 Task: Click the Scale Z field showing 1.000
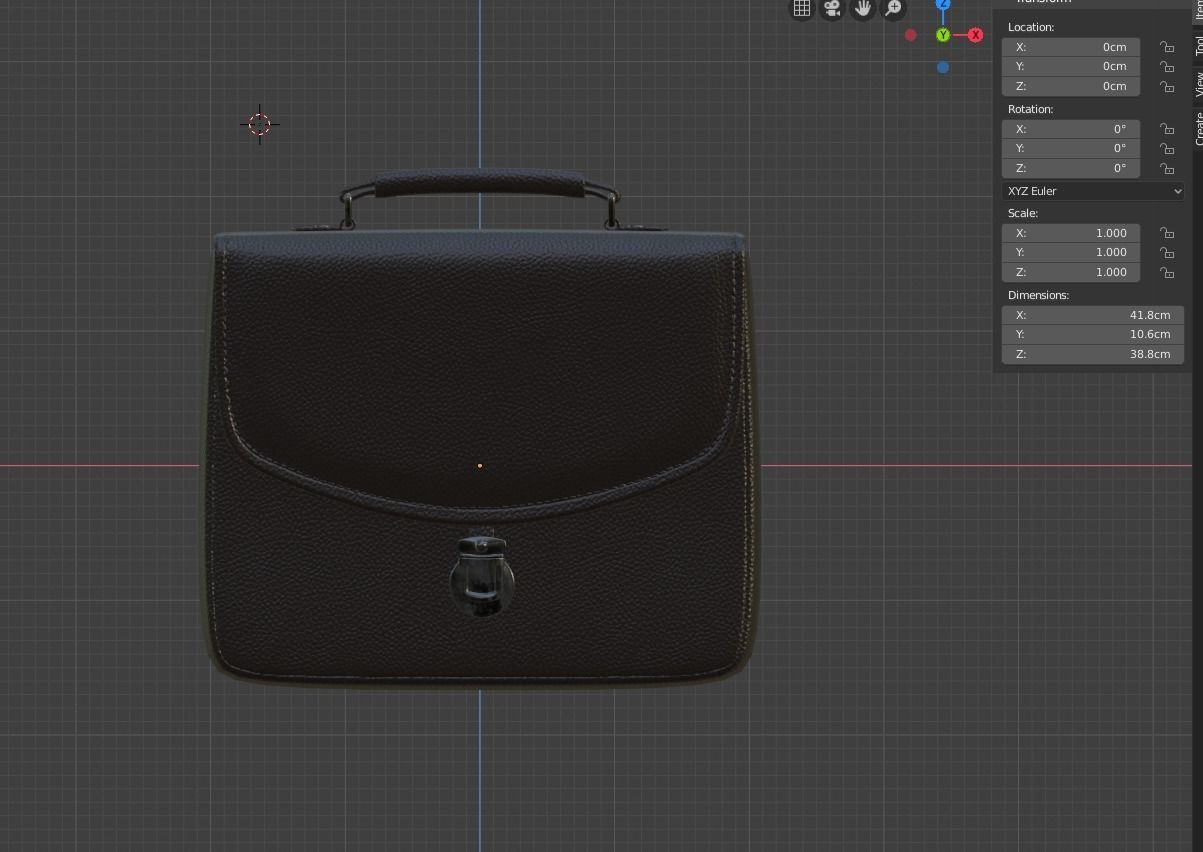[1071, 272]
